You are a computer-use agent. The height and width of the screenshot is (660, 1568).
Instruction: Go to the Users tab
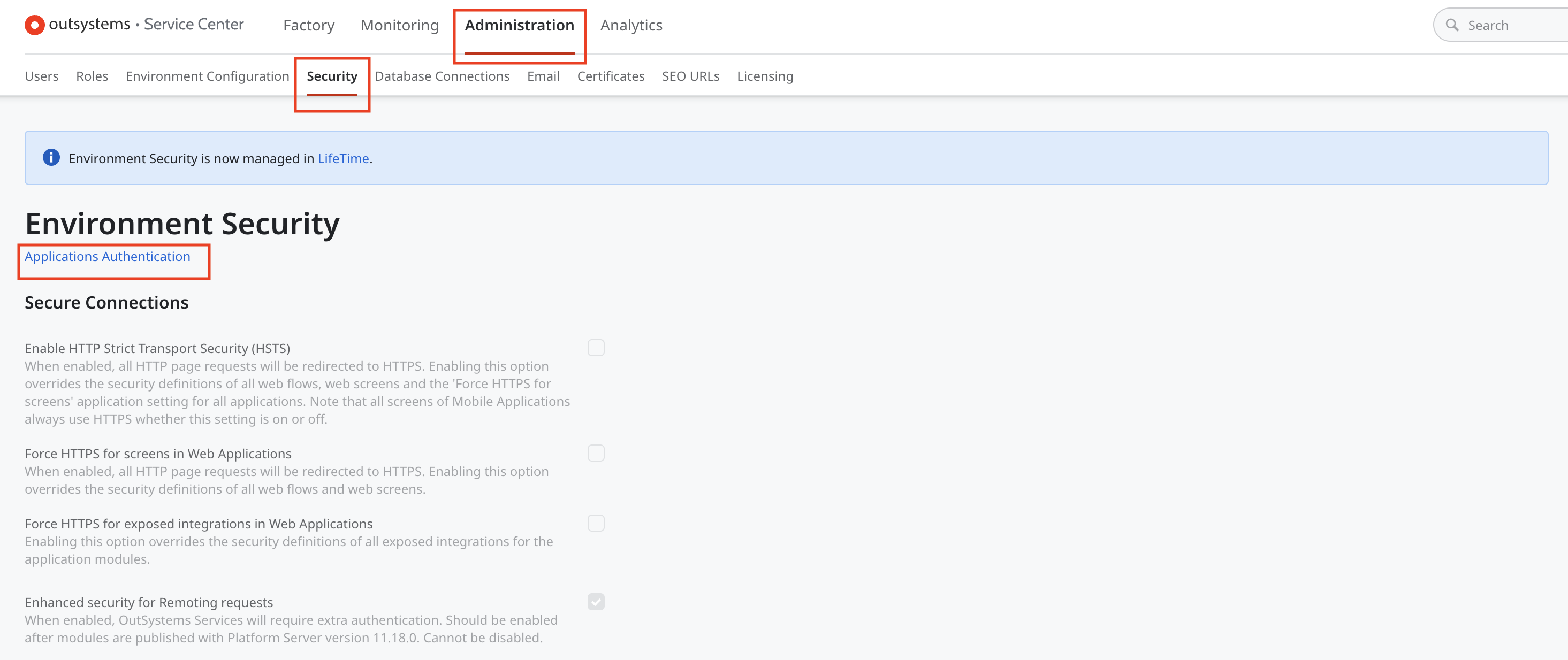pyautogui.click(x=41, y=76)
